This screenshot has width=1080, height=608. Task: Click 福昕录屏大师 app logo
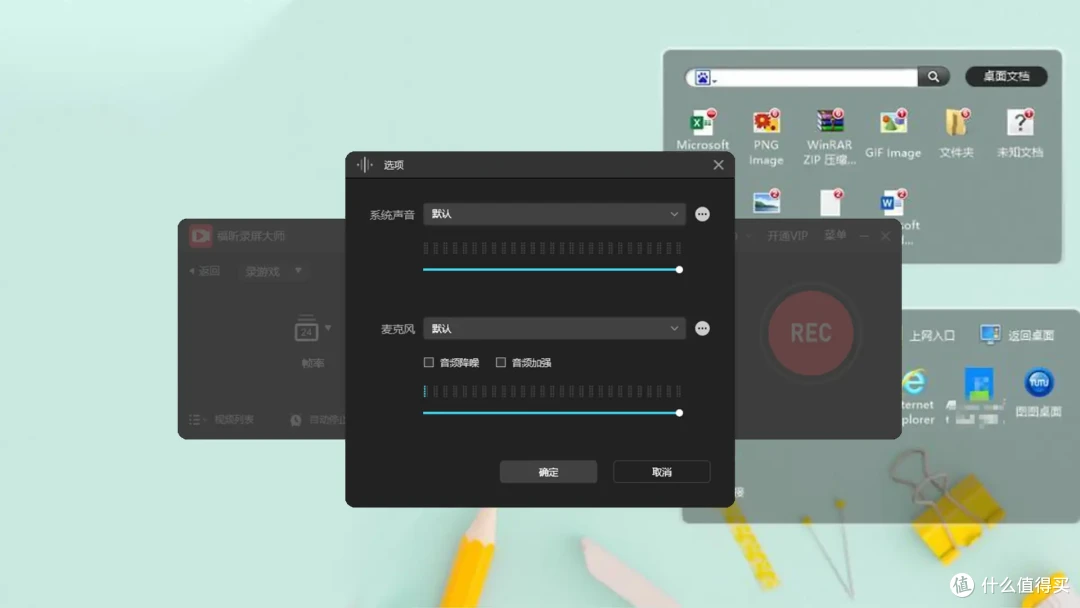pyautogui.click(x=200, y=235)
